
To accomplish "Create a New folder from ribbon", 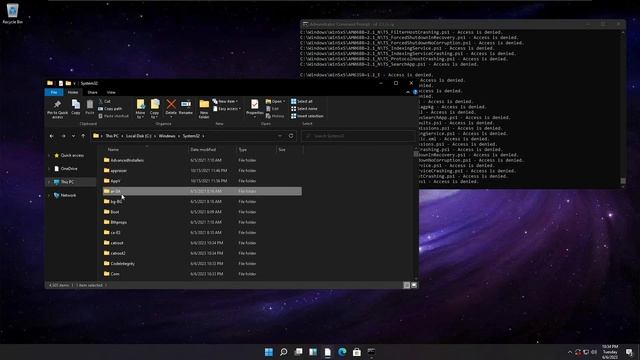I will 204,109.
